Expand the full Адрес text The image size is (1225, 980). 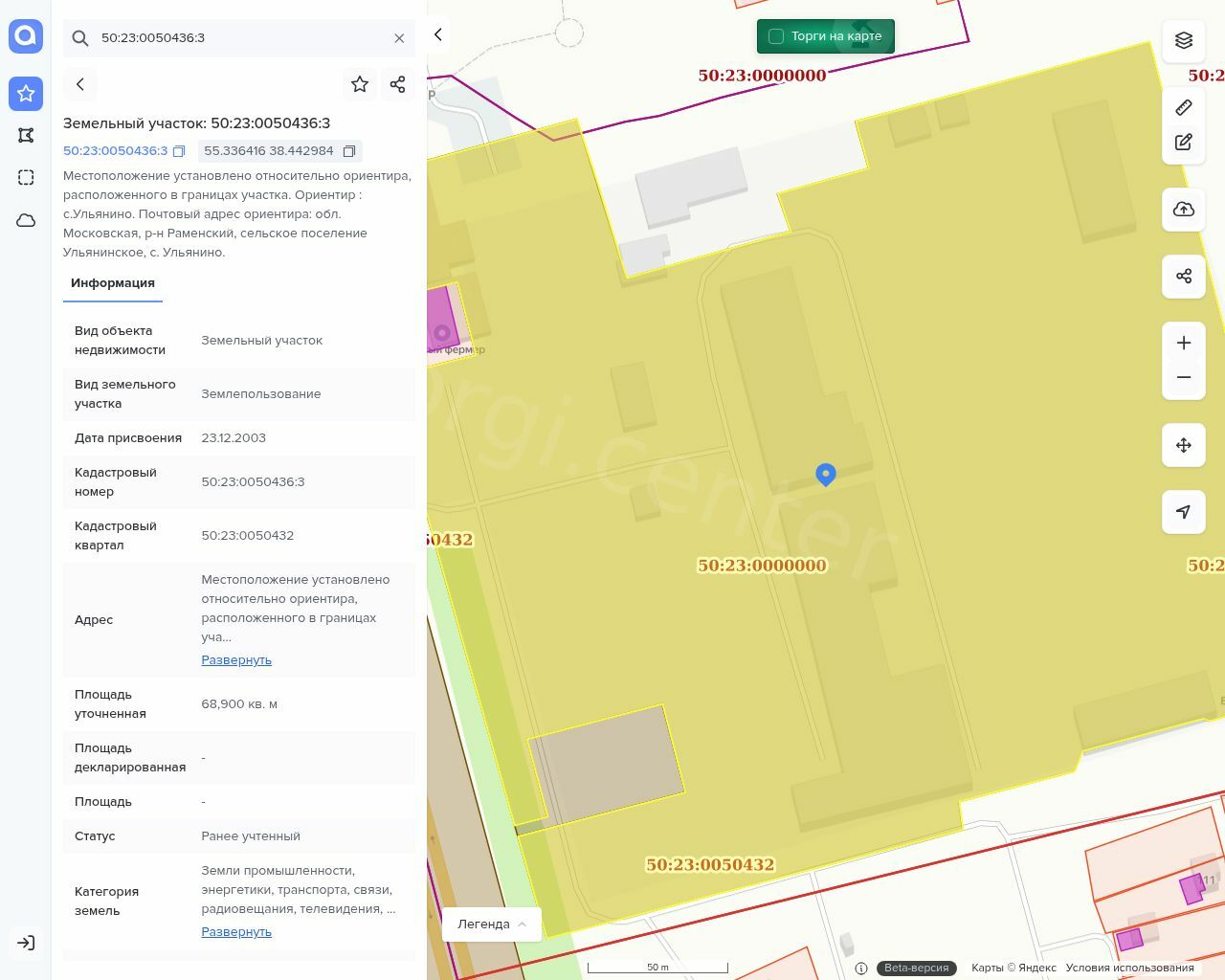coord(236,660)
